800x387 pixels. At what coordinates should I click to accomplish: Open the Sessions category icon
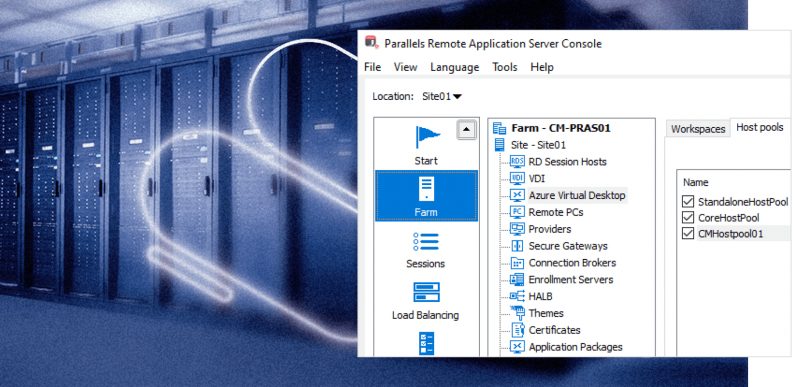426,242
